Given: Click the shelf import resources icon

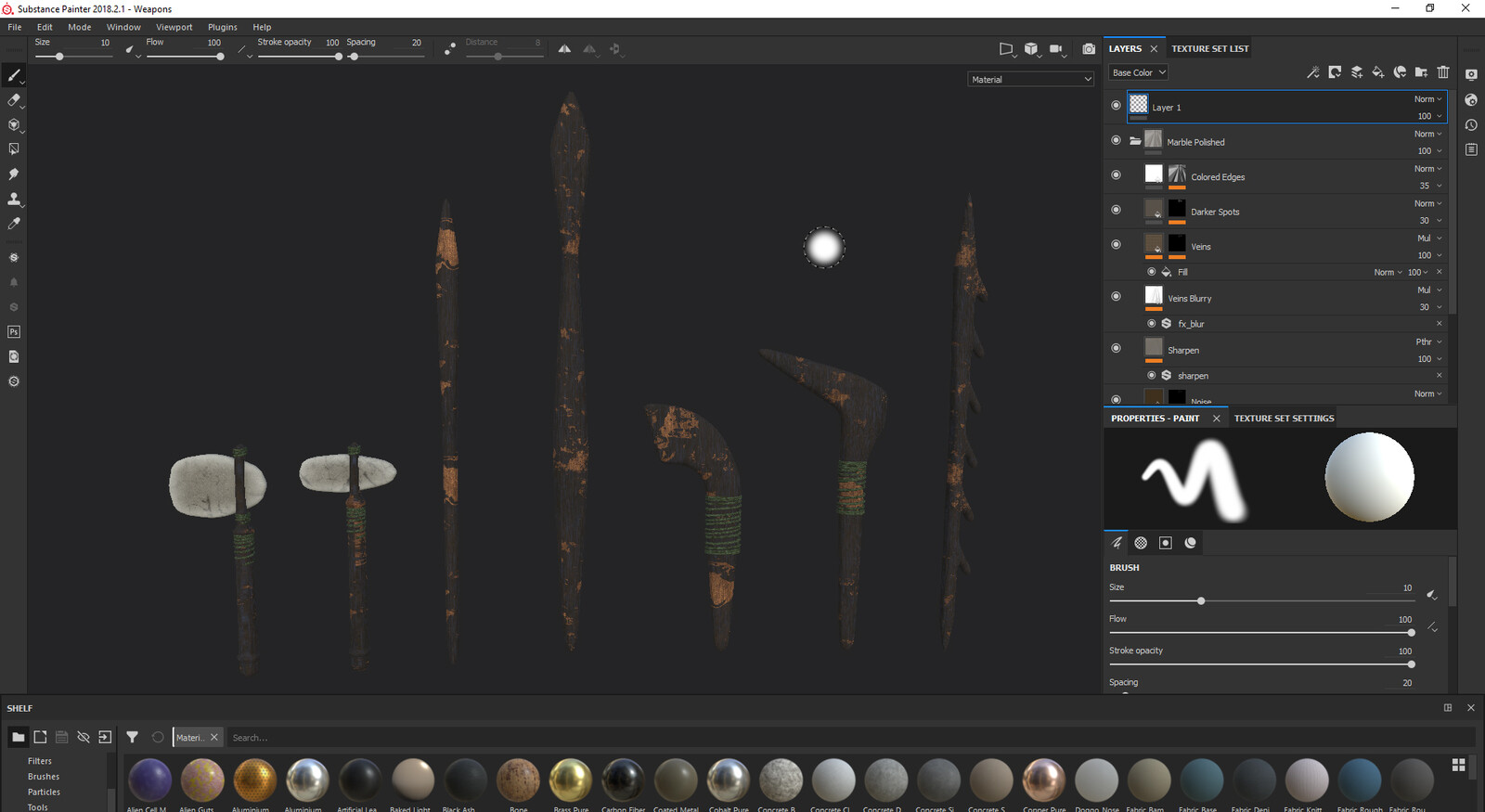Looking at the screenshot, I should (105, 737).
